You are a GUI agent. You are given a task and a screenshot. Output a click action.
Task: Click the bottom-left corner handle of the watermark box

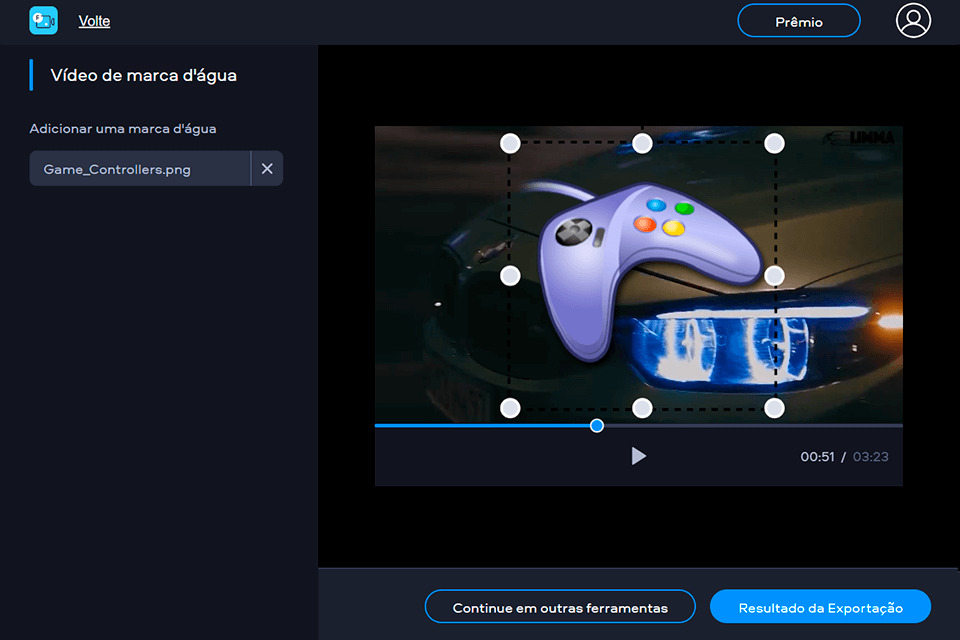[510, 407]
